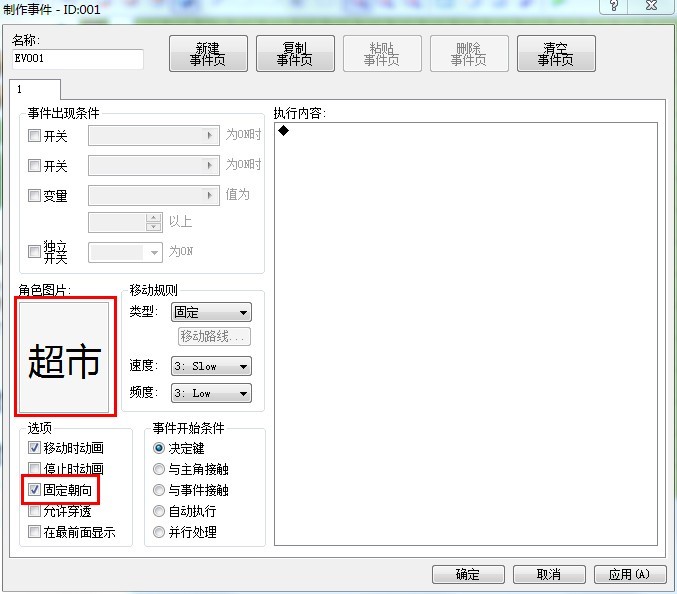Open the first 开关 selector field
677x594 pixels.
point(154,136)
